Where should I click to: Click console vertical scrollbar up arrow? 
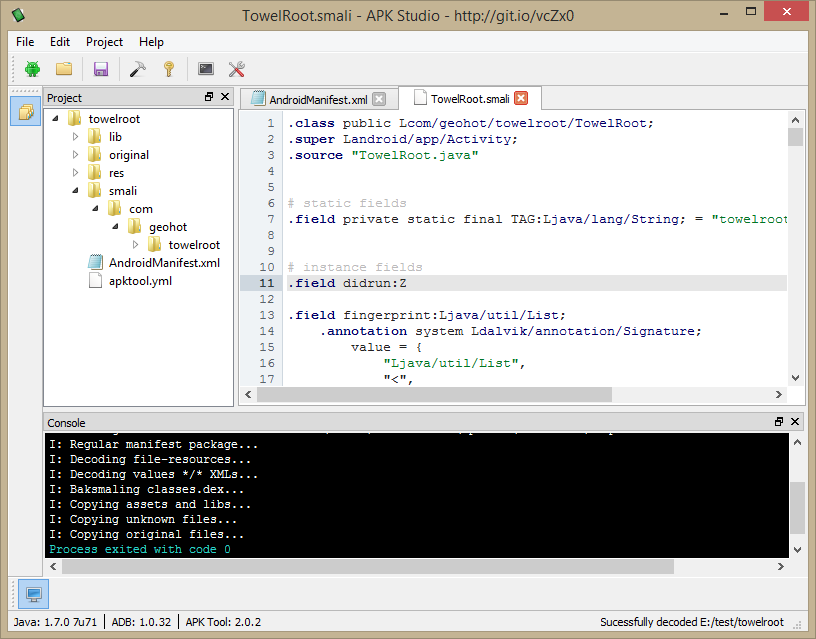click(x=797, y=442)
